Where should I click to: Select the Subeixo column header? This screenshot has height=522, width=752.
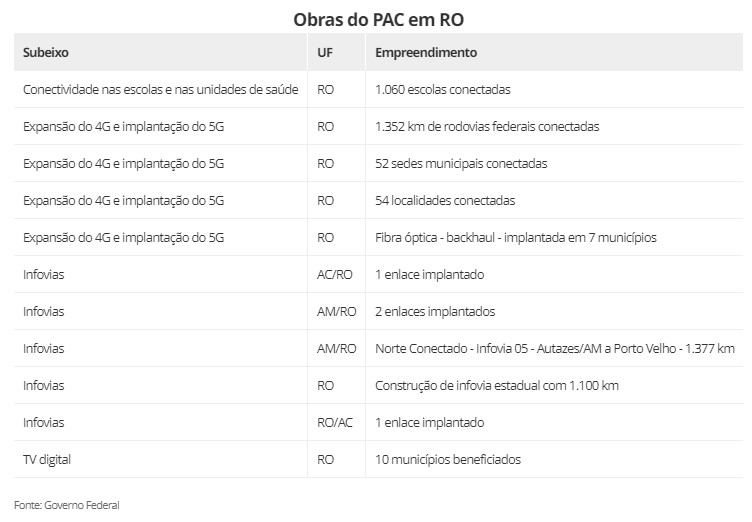point(46,52)
